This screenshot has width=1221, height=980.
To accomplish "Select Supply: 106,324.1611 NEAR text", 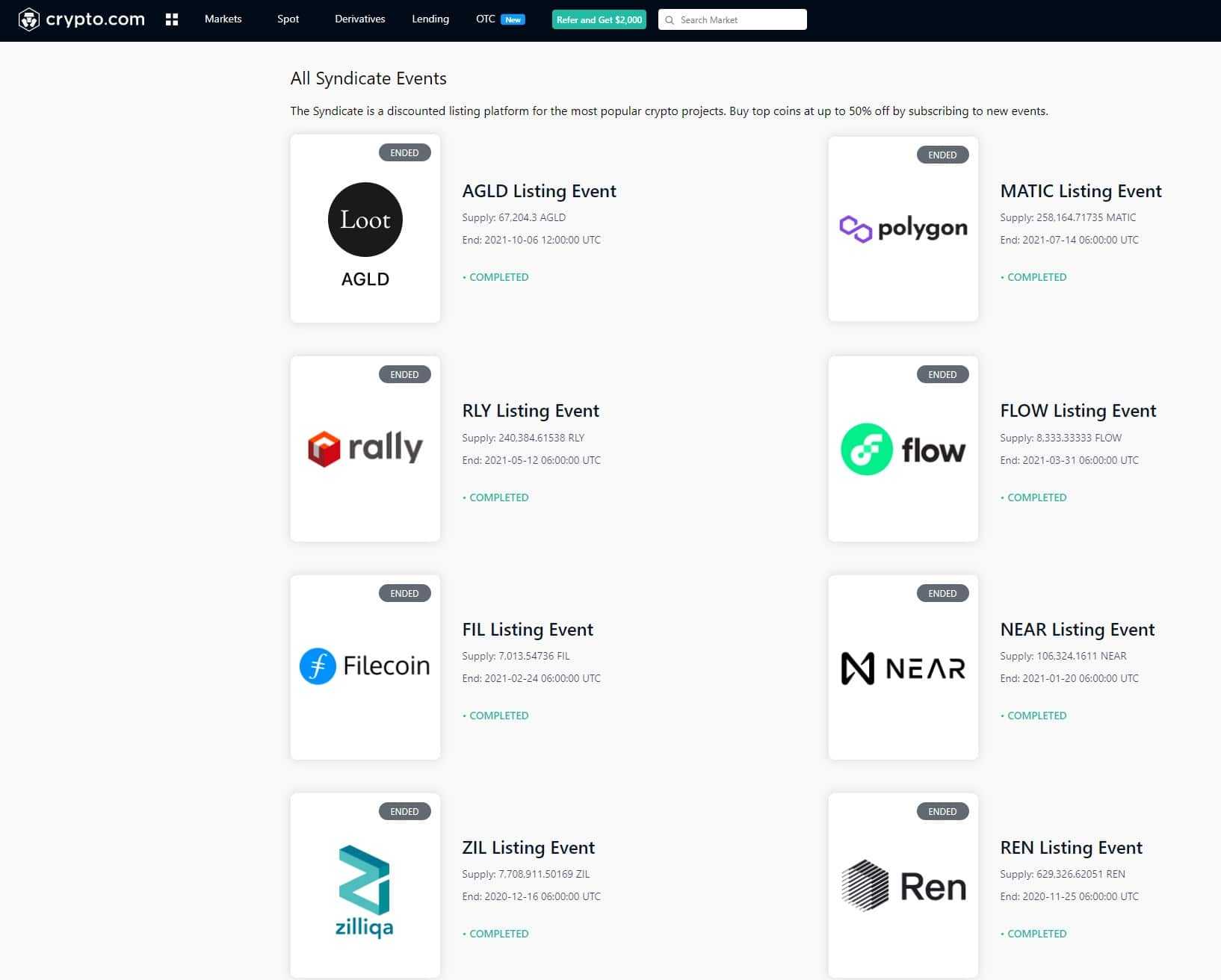I will pos(1063,656).
